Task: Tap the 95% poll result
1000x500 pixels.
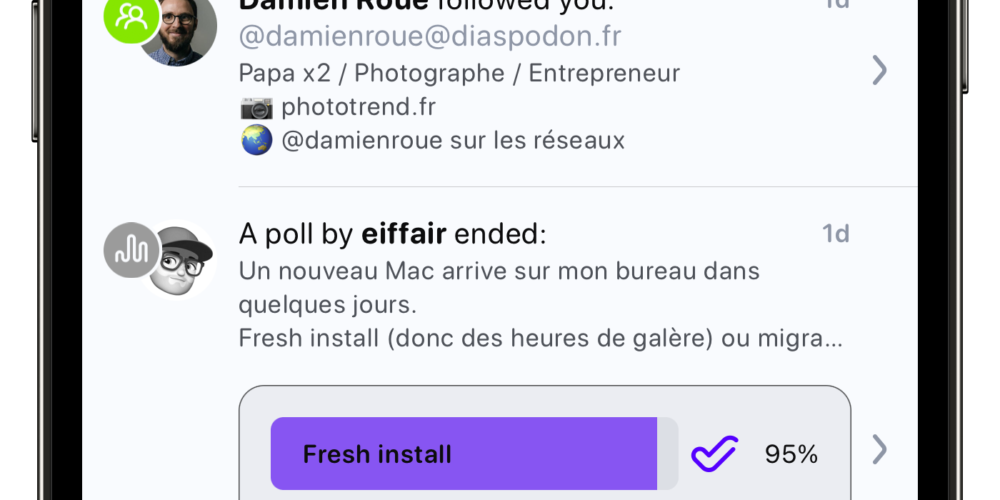Action: coord(791,454)
